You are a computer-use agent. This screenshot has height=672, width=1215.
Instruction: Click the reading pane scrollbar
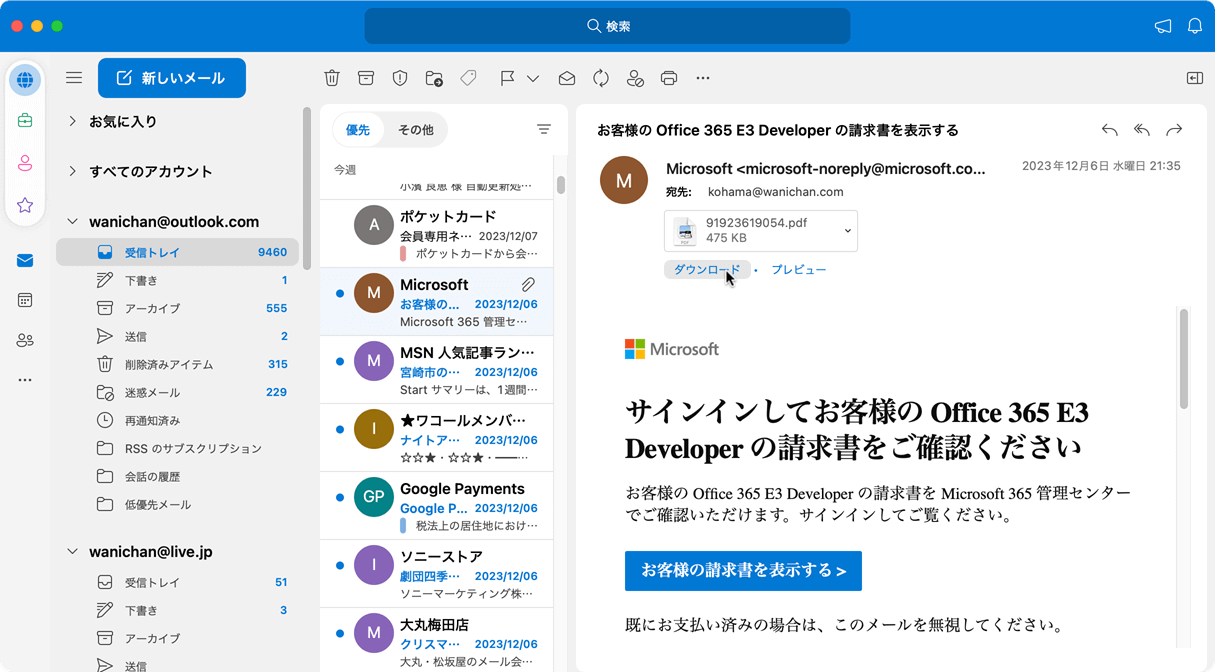1184,358
